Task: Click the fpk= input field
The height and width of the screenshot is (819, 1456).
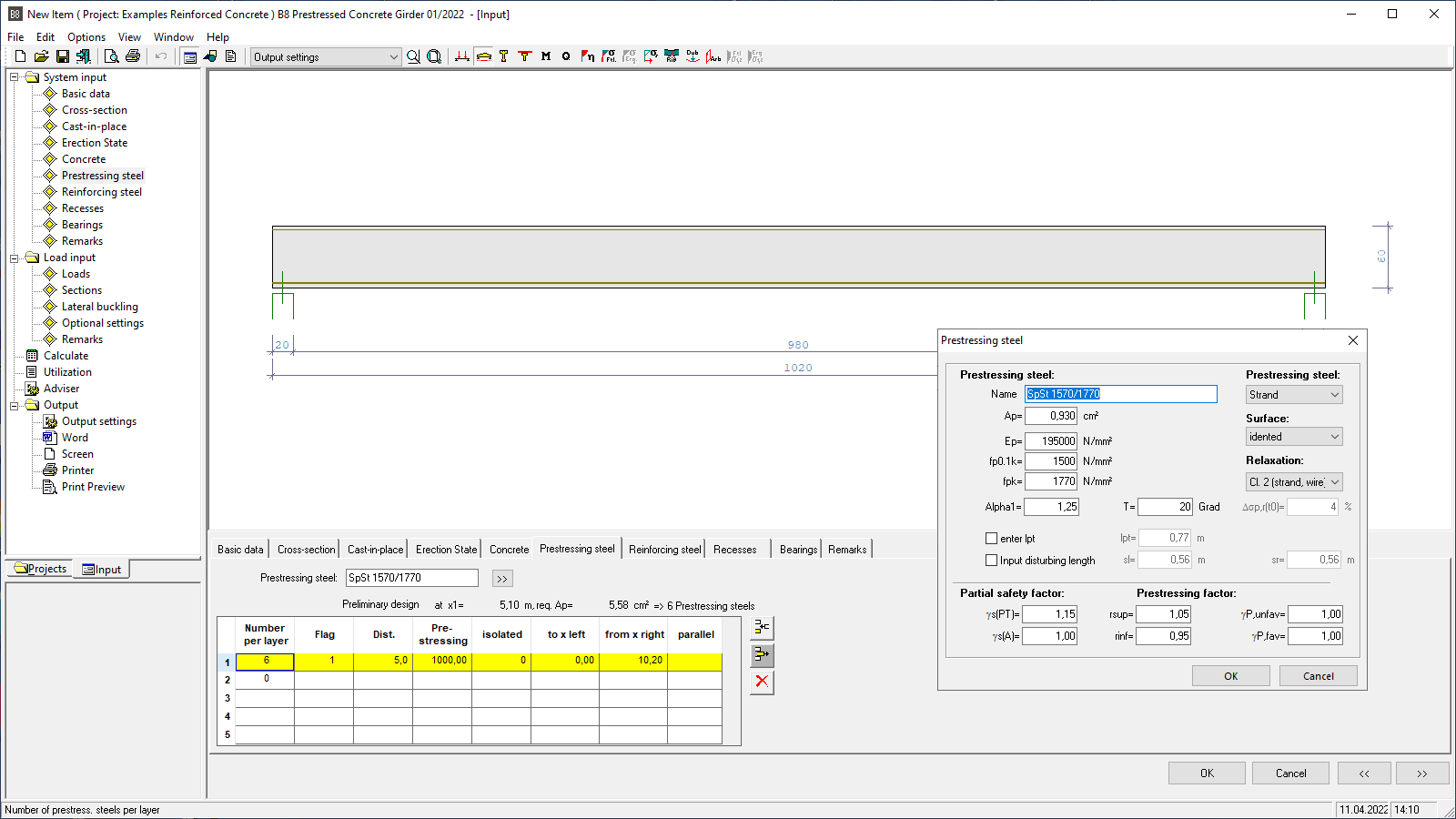Action: tap(1051, 481)
